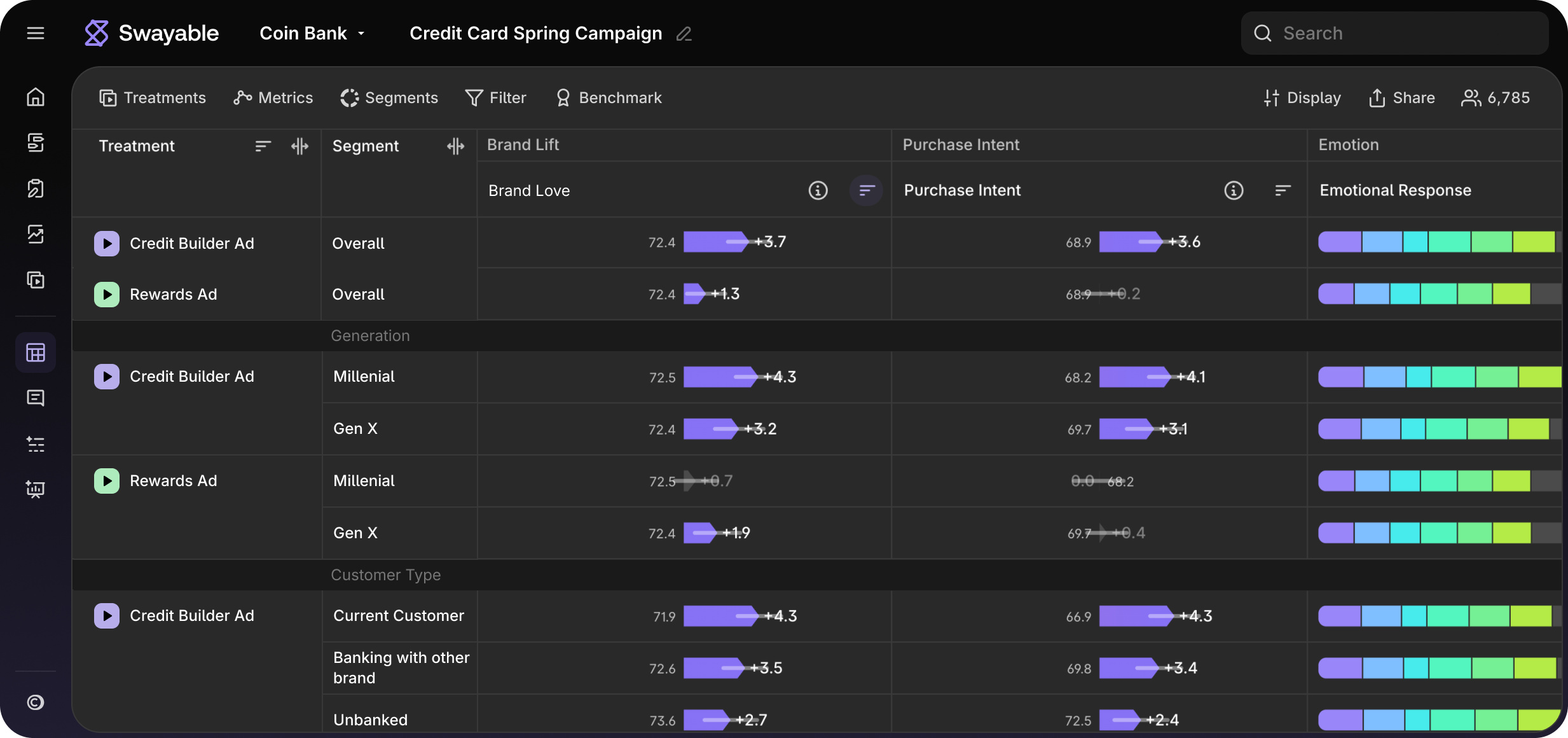This screenshot has width=1568, height=738.
Task: Click the presentation chart sidebar icon
Action: pyautogui.click(x=36, y=489)
